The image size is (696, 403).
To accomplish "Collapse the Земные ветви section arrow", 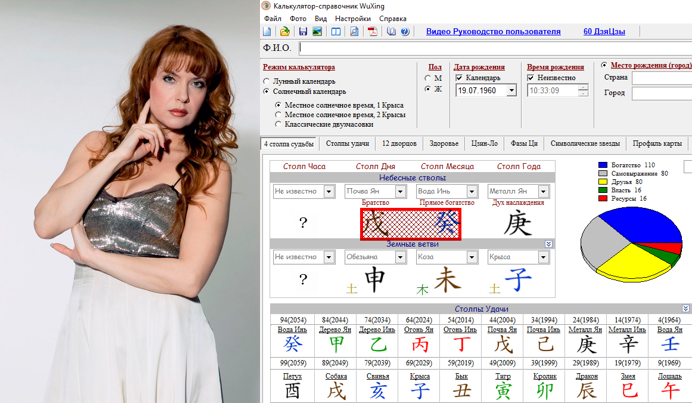I will click(x=549, y=244).
